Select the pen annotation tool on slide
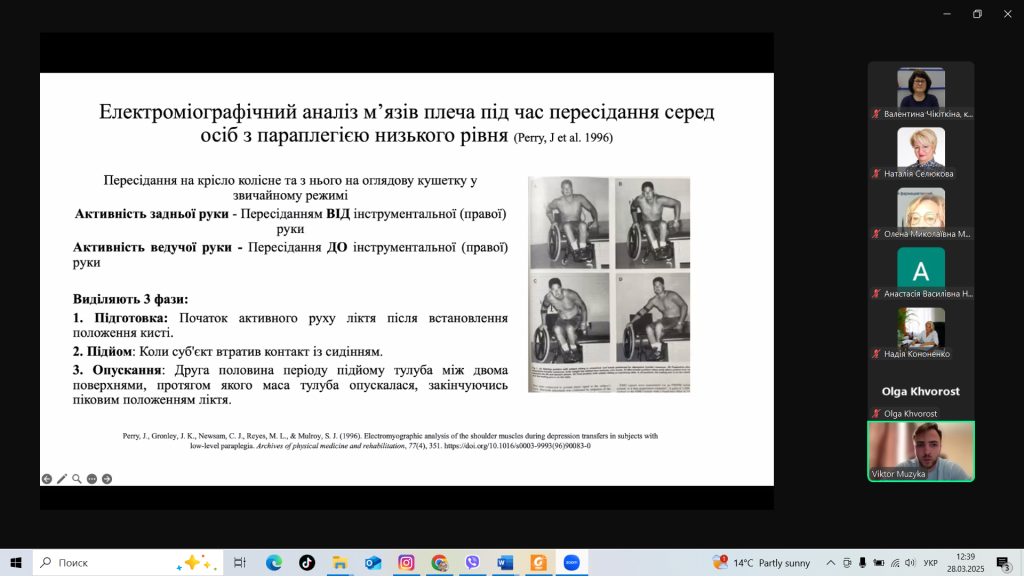 [x=62, y=479]
